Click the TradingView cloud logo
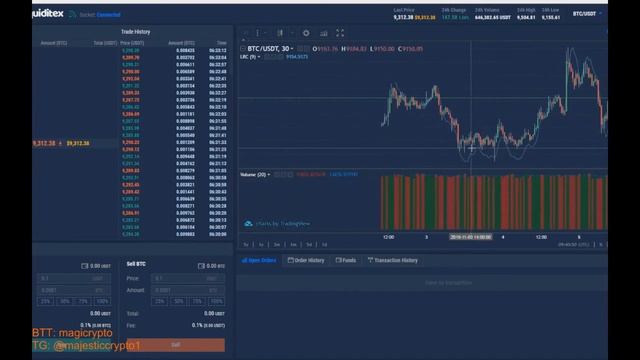This screenshot has height=360, width=640. coord(248,224)
